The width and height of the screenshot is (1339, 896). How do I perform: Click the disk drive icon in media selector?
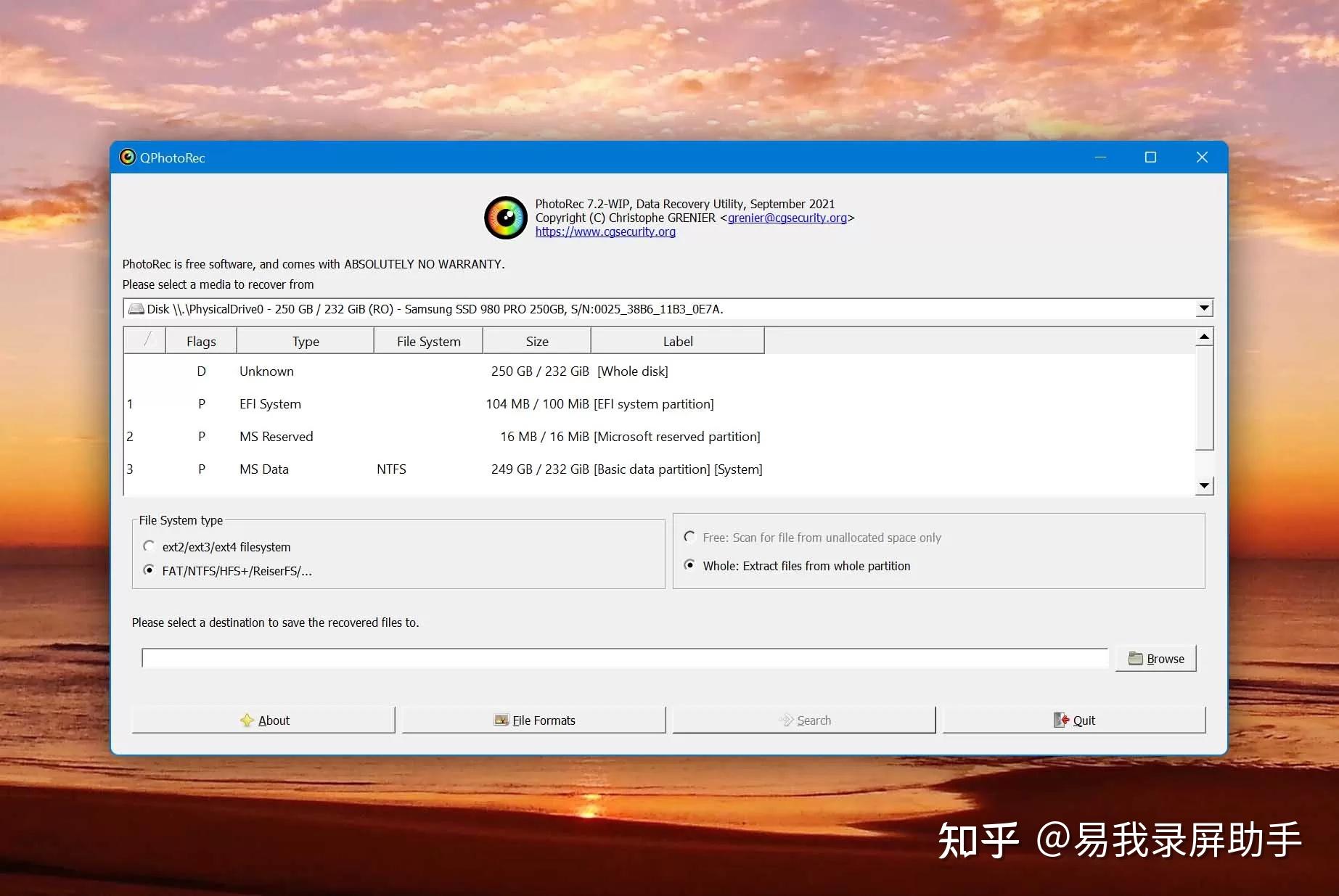(136, 309)
